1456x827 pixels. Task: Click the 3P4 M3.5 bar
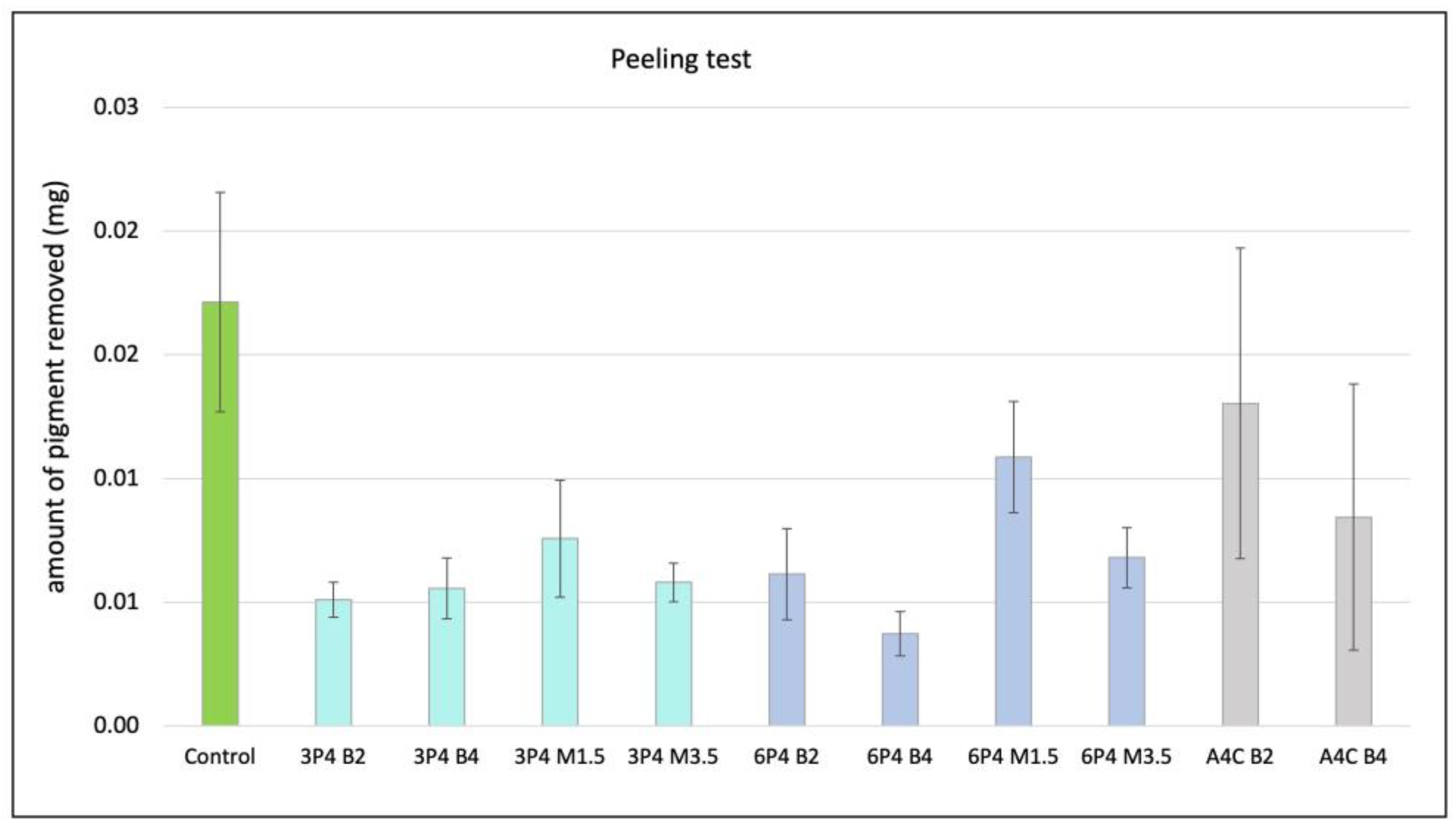(x=673, y=653)
